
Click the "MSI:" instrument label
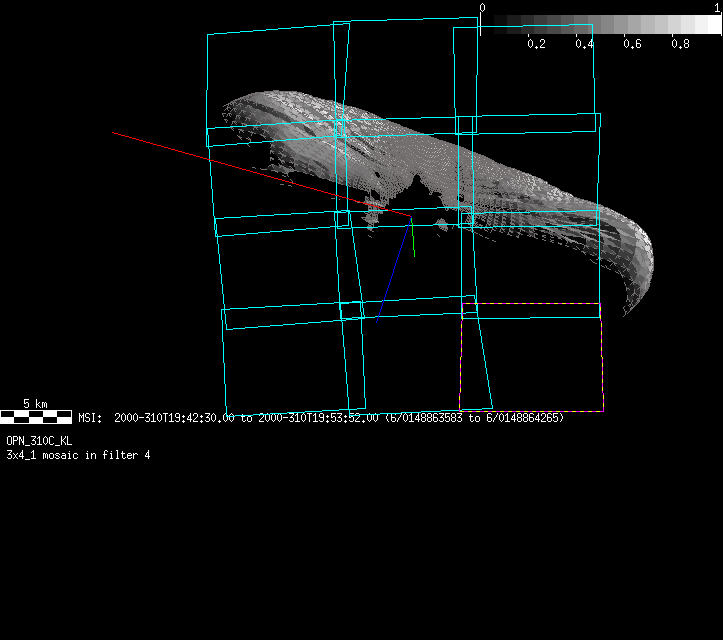pyautogui.click(x=91, y=417)
